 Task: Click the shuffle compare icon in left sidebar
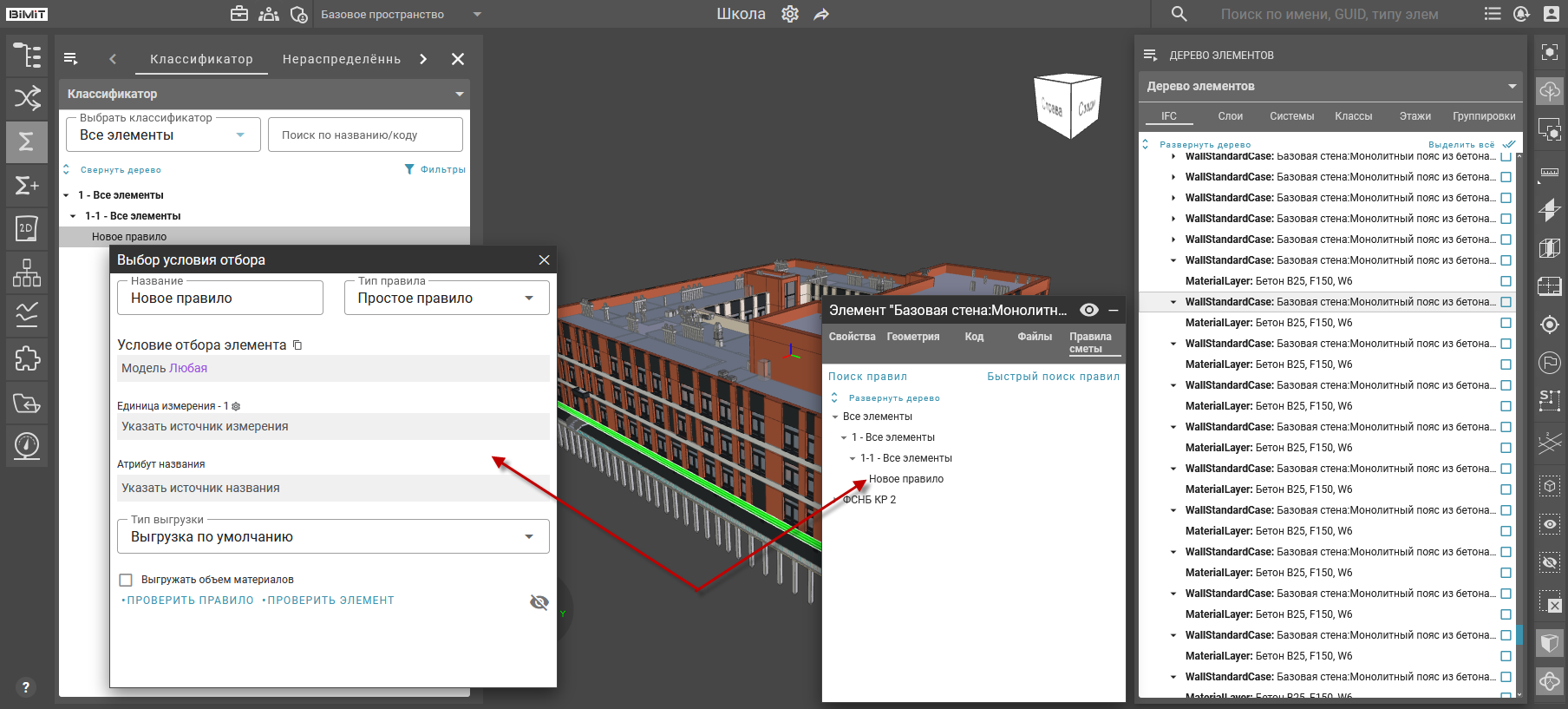[26, 98]
